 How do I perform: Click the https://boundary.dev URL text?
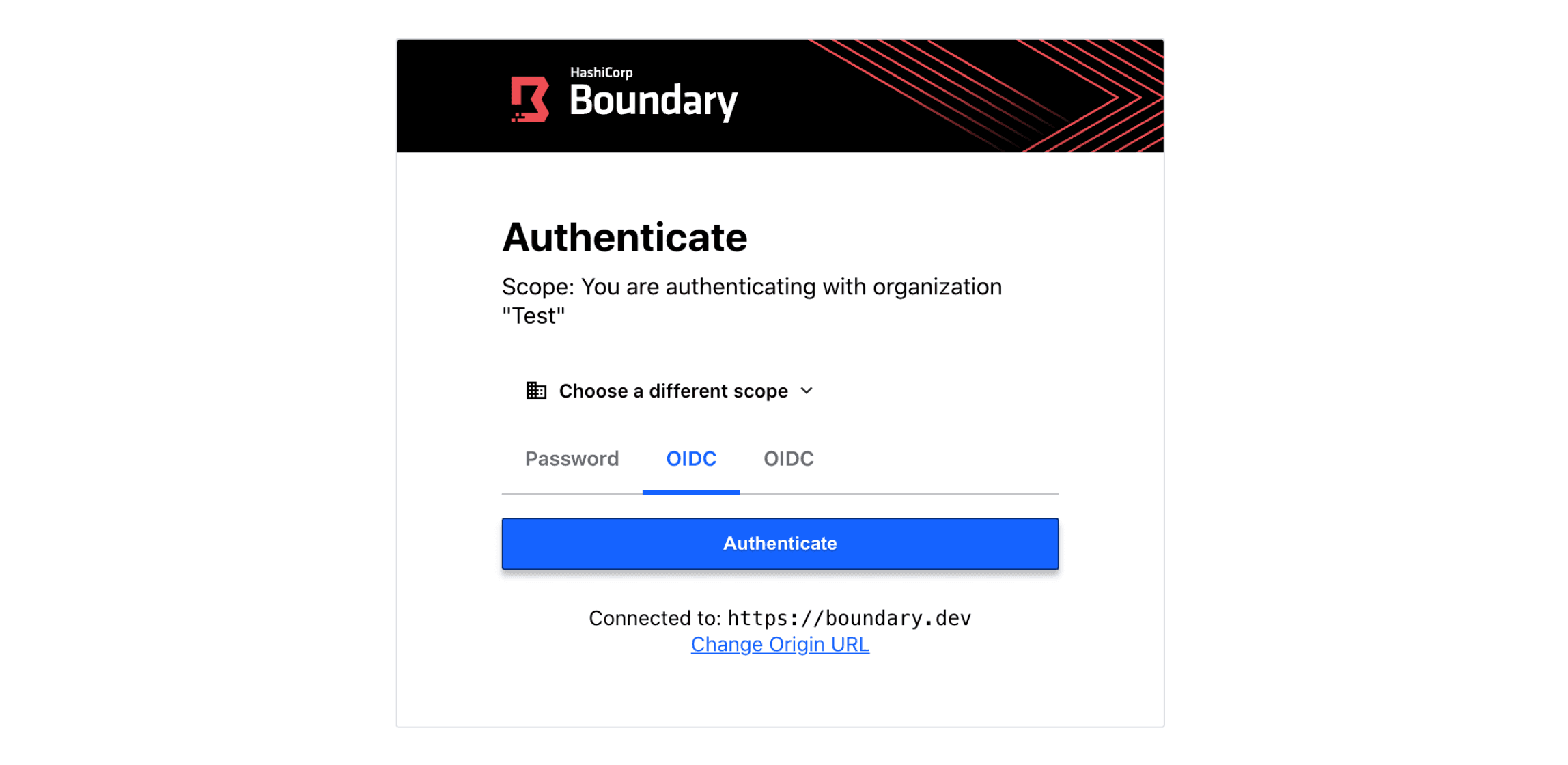[849, 618]
